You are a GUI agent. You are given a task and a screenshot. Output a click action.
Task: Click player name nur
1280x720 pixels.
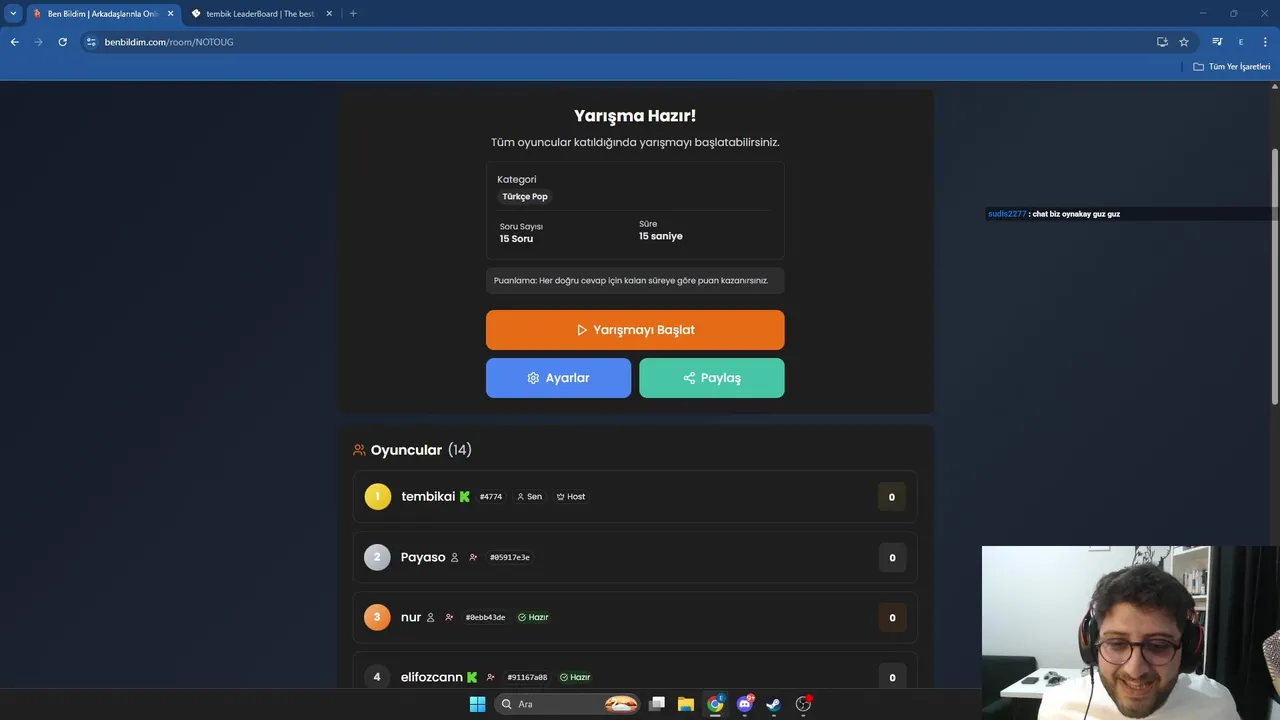point(411,617)
